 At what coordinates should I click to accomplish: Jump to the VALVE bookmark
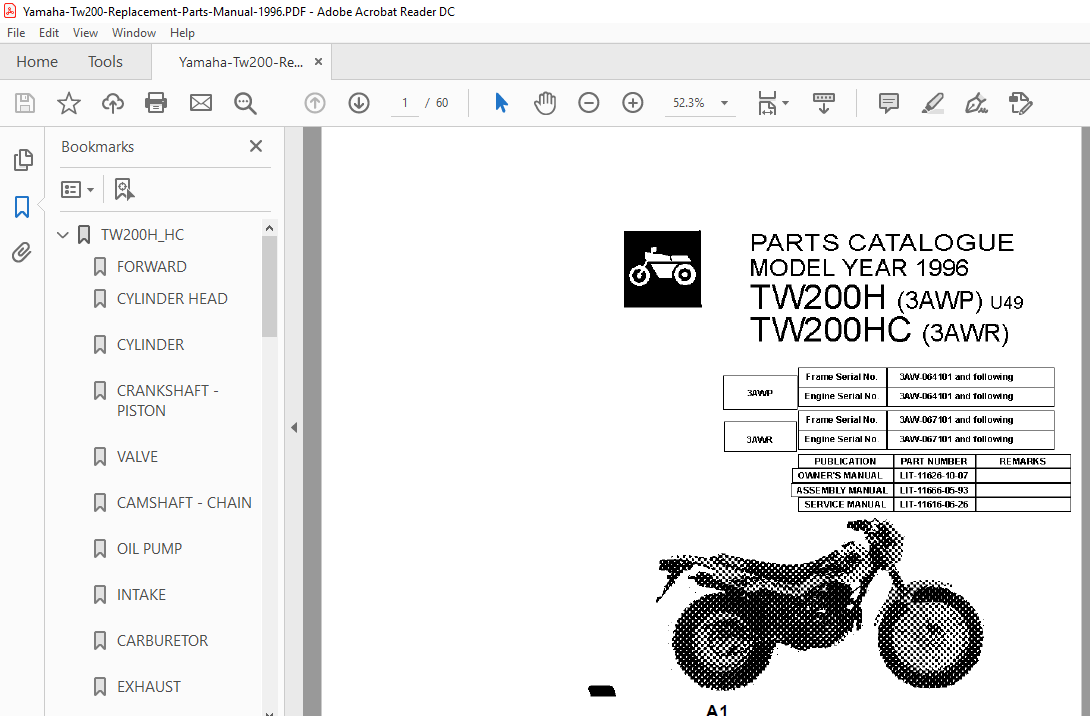(x=137, y=457)
